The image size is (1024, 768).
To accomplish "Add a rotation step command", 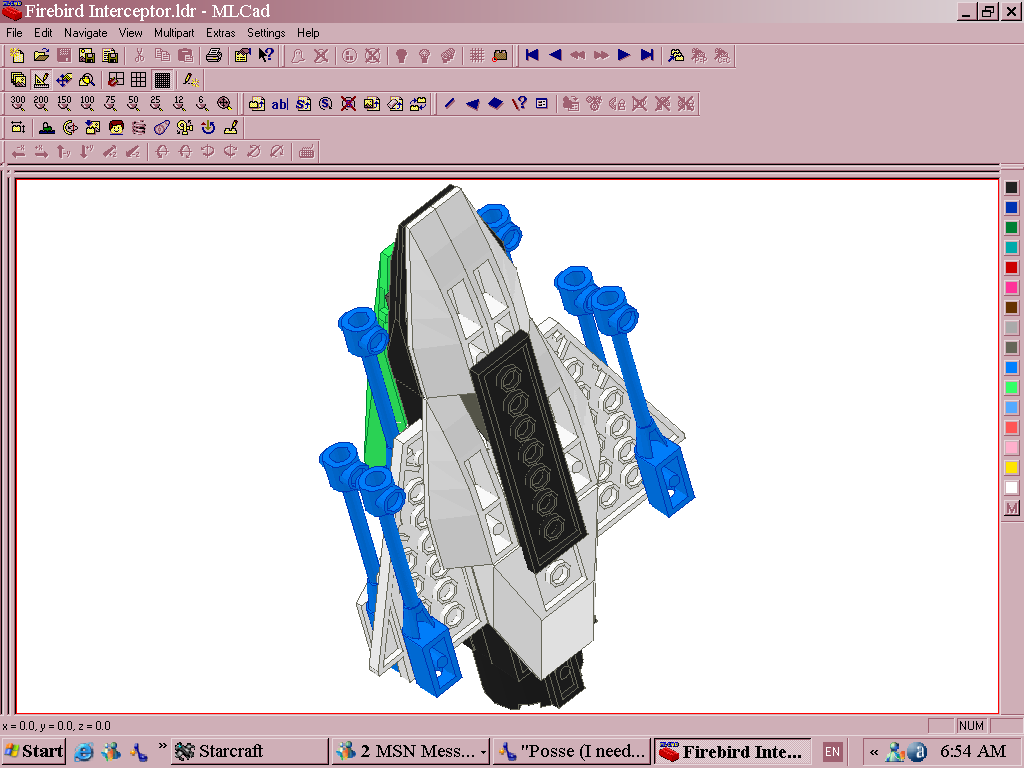I will pos(326,103).
